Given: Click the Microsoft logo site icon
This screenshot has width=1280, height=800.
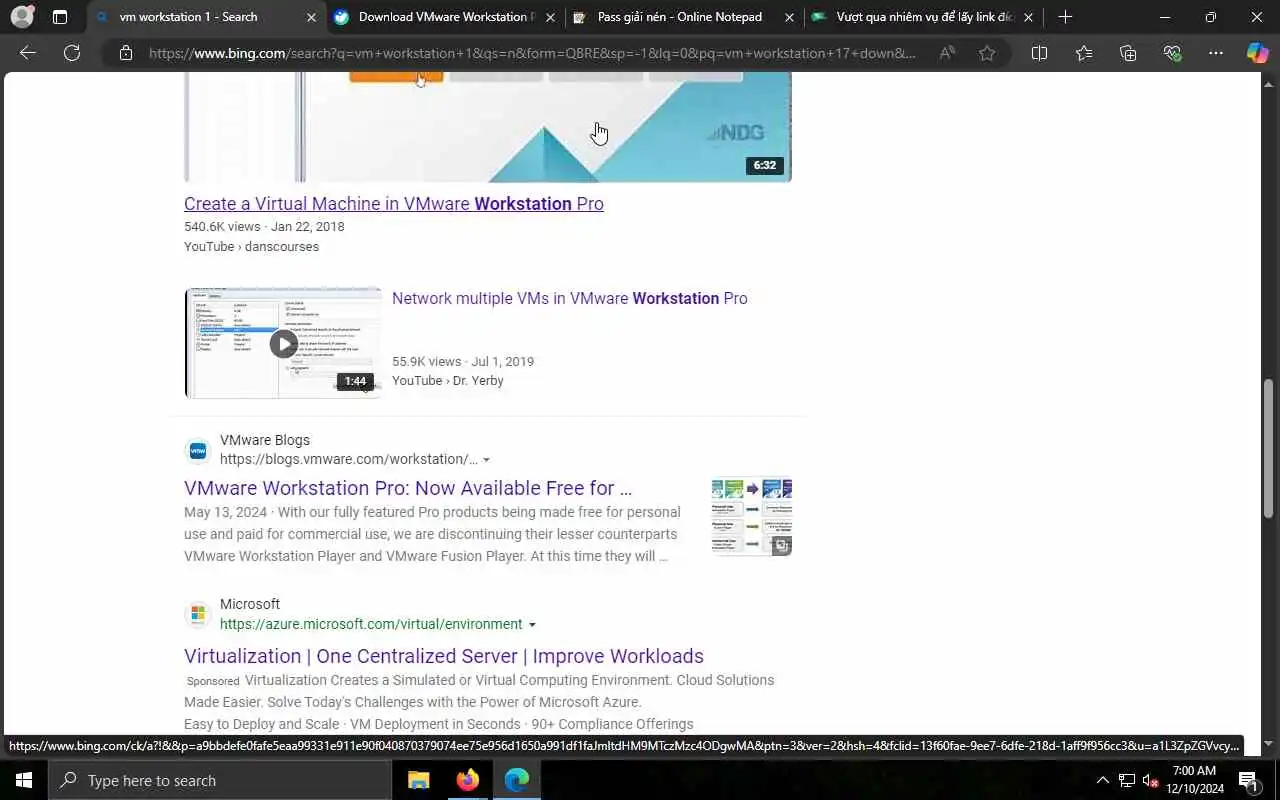Looking at the screenshot, I should tap(198, 613).
